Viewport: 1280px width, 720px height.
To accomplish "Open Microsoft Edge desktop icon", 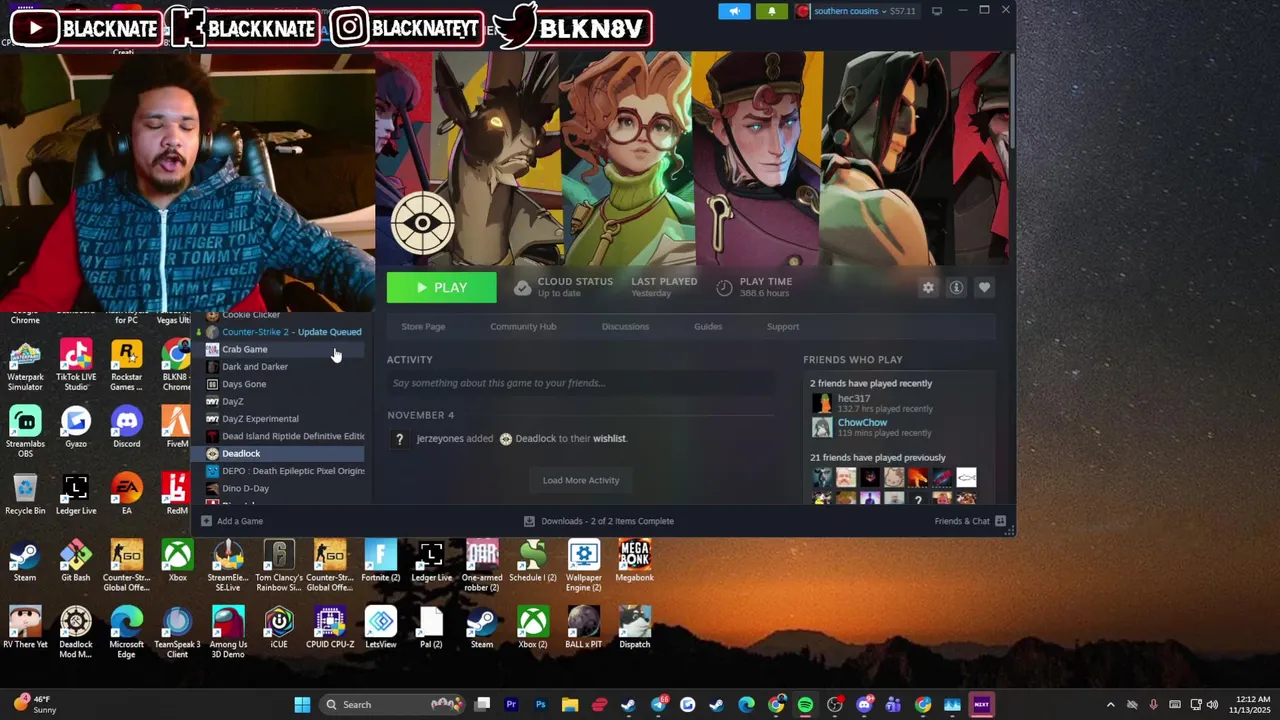I will pos(126,632).
